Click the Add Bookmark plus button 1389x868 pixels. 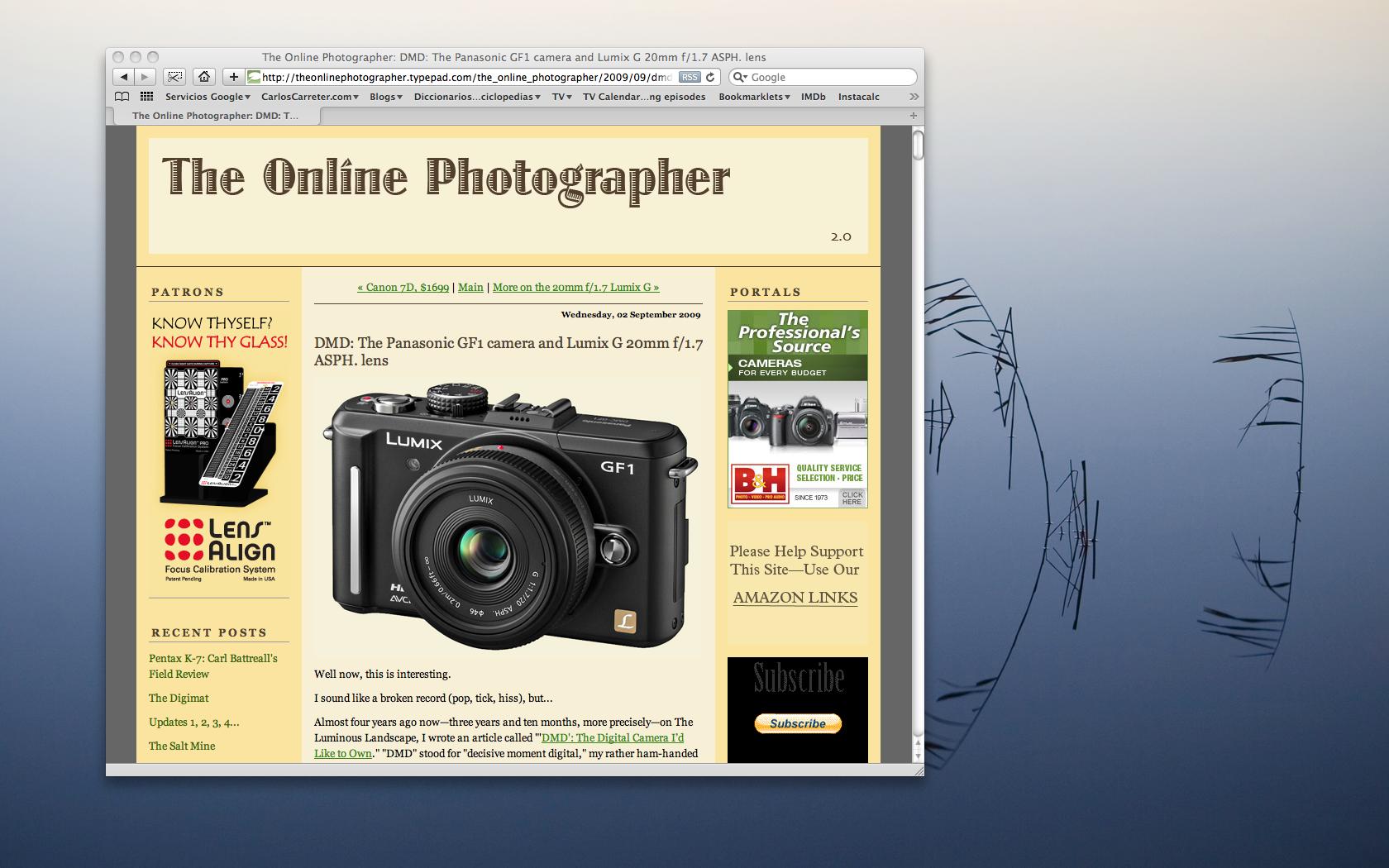(234, 77)
